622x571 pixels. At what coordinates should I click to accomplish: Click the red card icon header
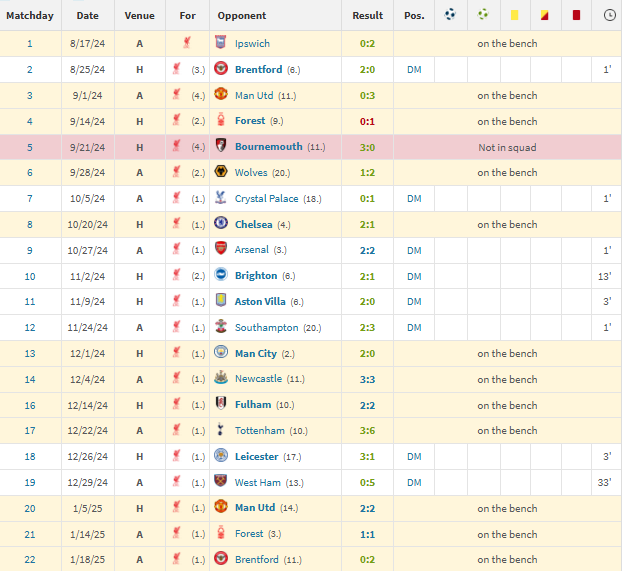pos(576,15)
